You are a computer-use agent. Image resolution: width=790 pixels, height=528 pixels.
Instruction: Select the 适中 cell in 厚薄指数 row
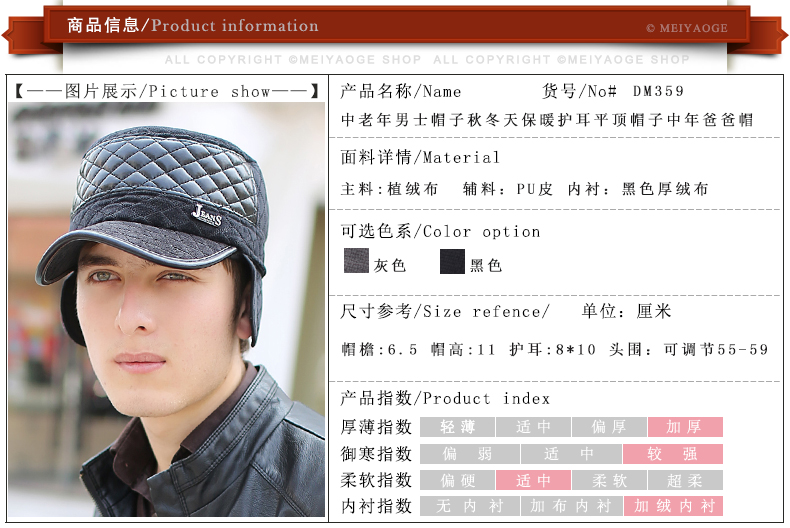[x=534, y=427]
